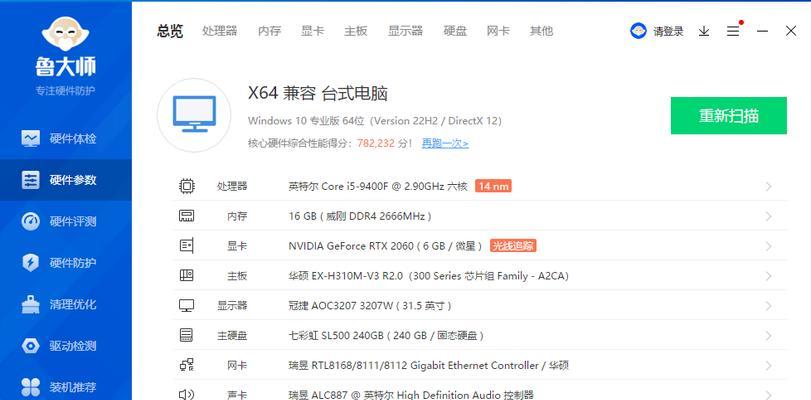Viewport: 811px width, 400px height.
Task: Click the 内存 memory module icon
Action: pyautogui.click(x=186, y=216)
